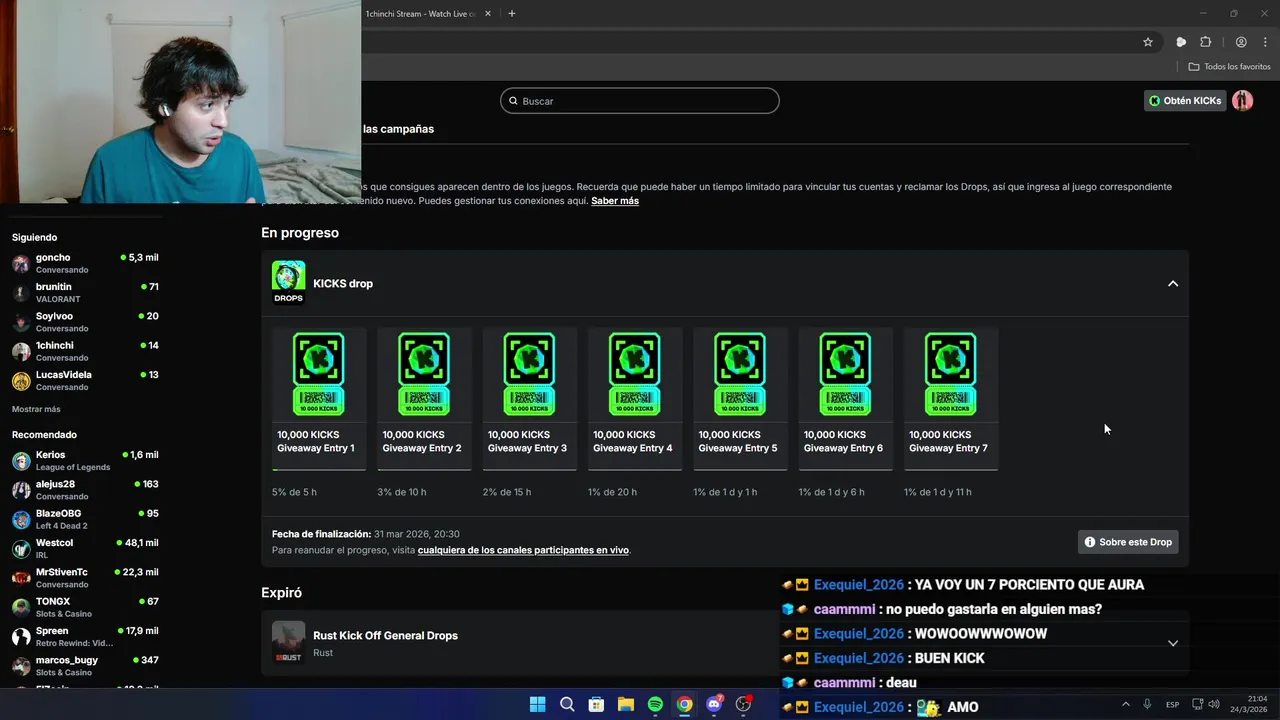This screenshot has width=1280, height=720.
Task: Open Discord from taskbar
Action: (x=714, y=704)
